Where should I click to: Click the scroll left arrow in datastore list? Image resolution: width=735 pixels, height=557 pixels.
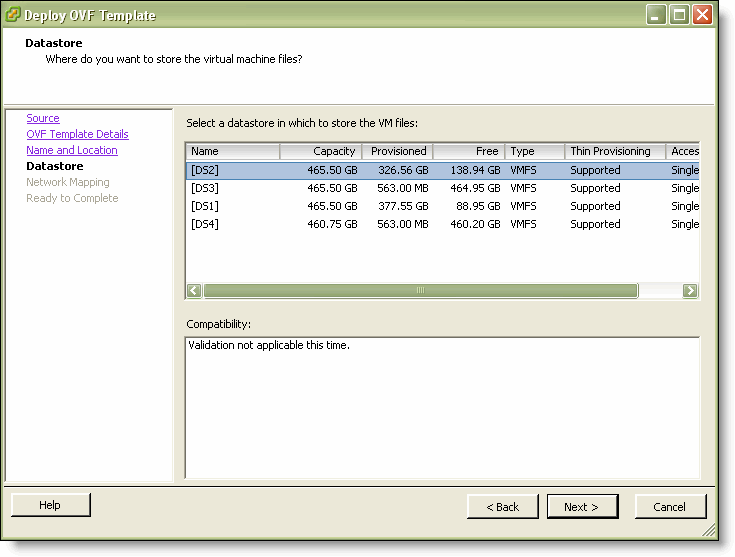point(194,290)
